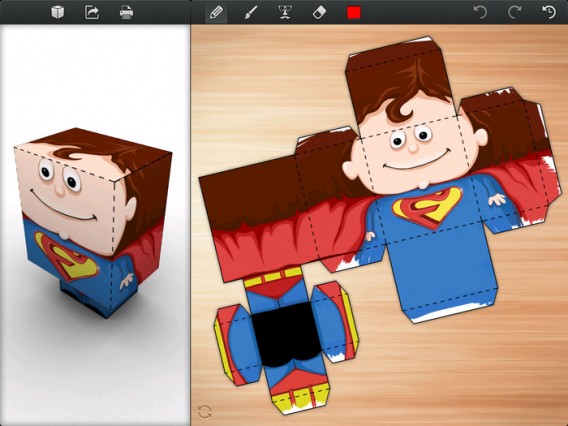Redo the last undone stroke
This screenshot has width=568, height=426.
pyautogui.click(x=515, y=12)
